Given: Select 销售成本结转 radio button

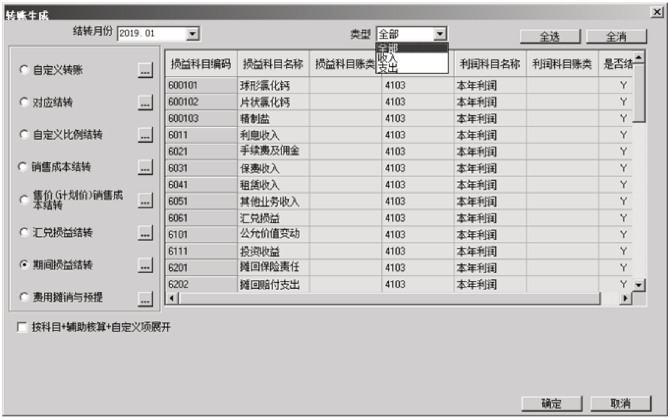Looking at the screenshot, I should coord(22,167).
